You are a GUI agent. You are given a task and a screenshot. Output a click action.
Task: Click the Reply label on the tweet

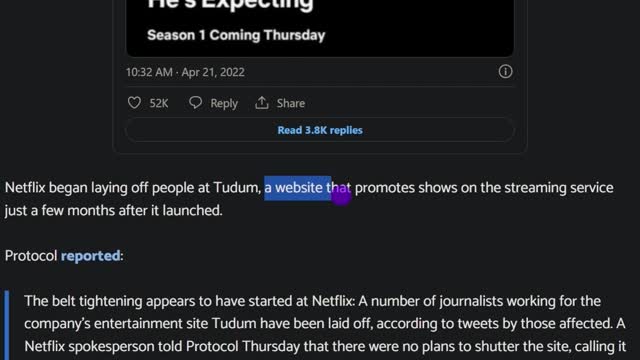pos(224,103)
